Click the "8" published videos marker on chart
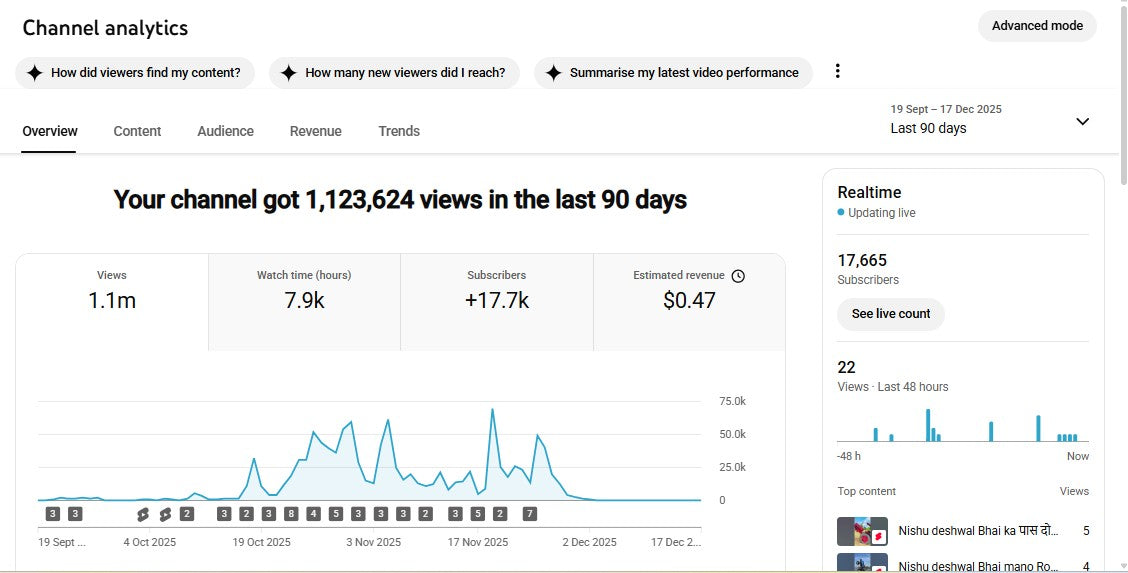This screenshot has width=1128, height=573. pyautogui.click(x=291, y=514)
